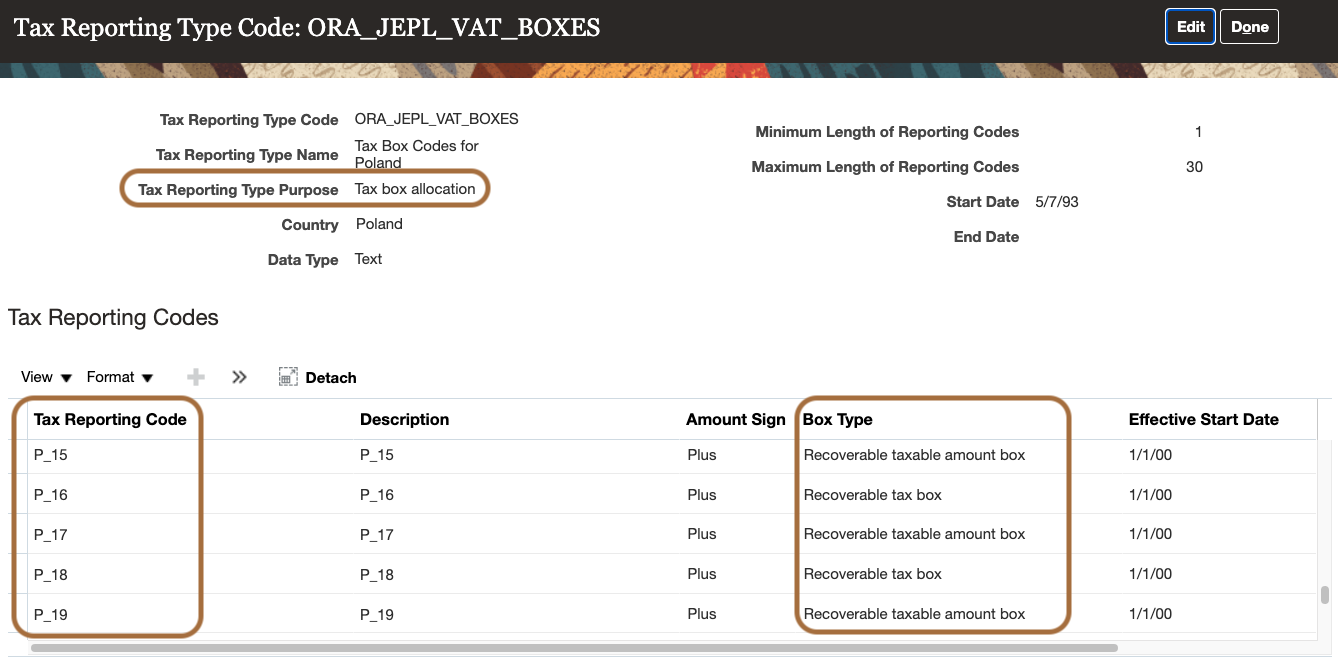
Task: Click the Edit button
Action: [1189, 26]
